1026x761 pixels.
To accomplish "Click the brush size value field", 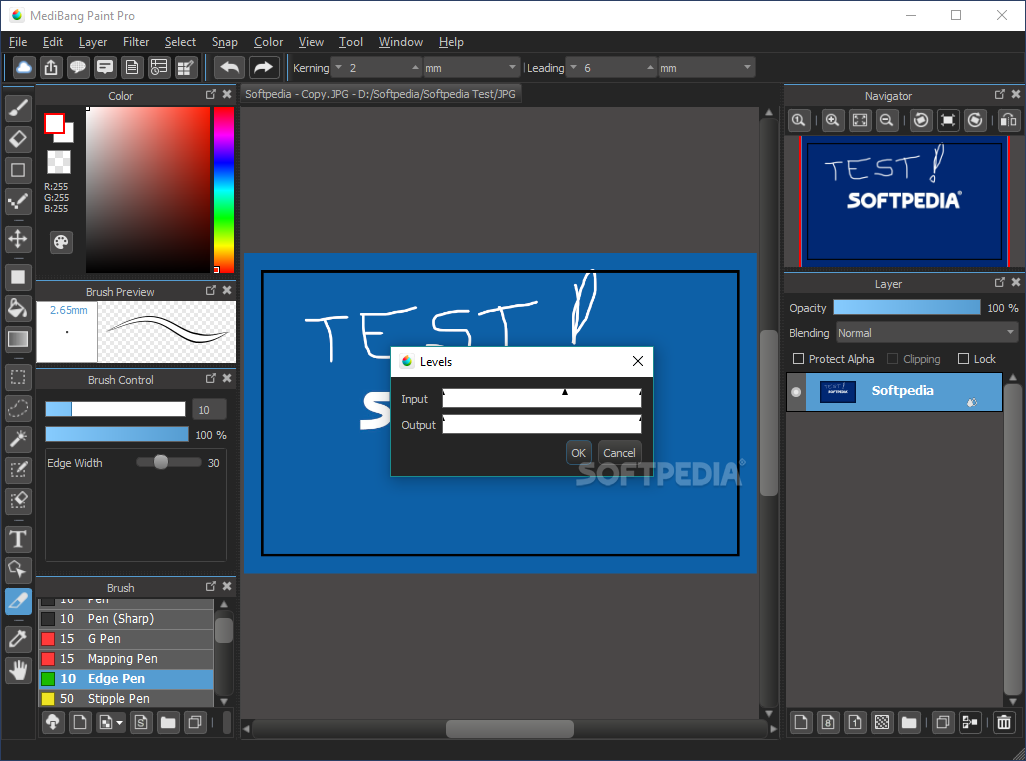I will coord(209,410).
